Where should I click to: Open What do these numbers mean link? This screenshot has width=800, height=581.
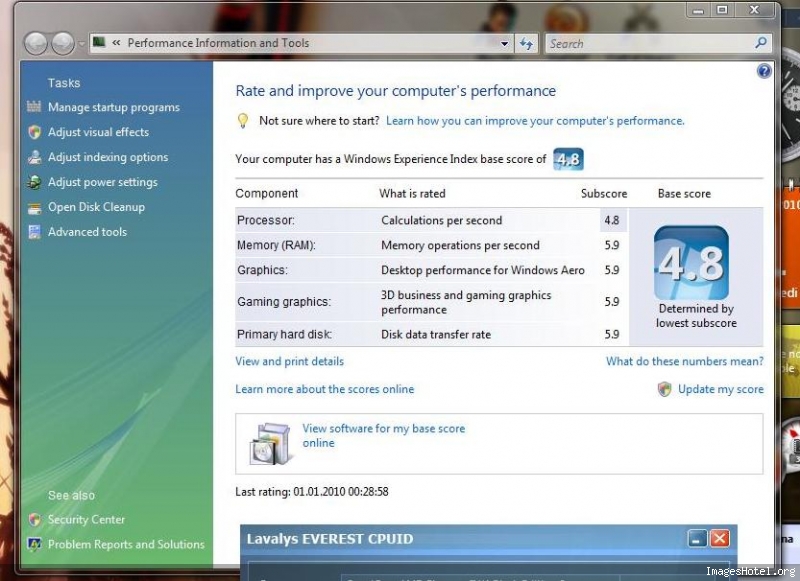coord(685,362)
